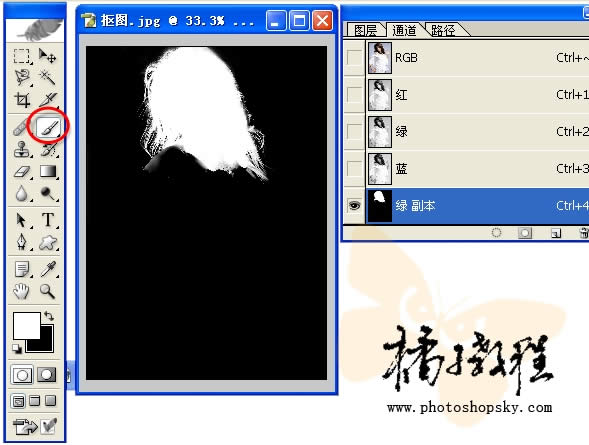Choose Standard Screen mode

click(18, 401)
